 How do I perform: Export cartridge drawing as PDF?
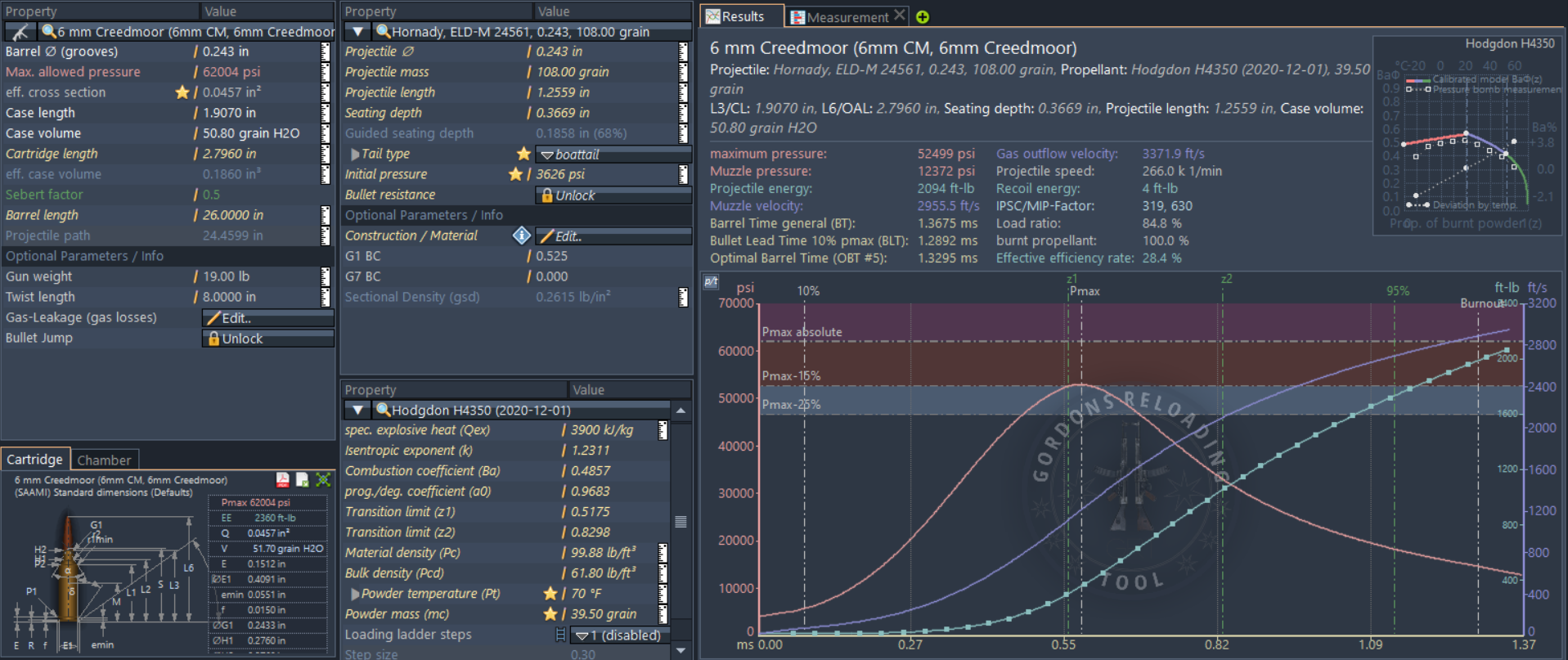click(283, 480)
